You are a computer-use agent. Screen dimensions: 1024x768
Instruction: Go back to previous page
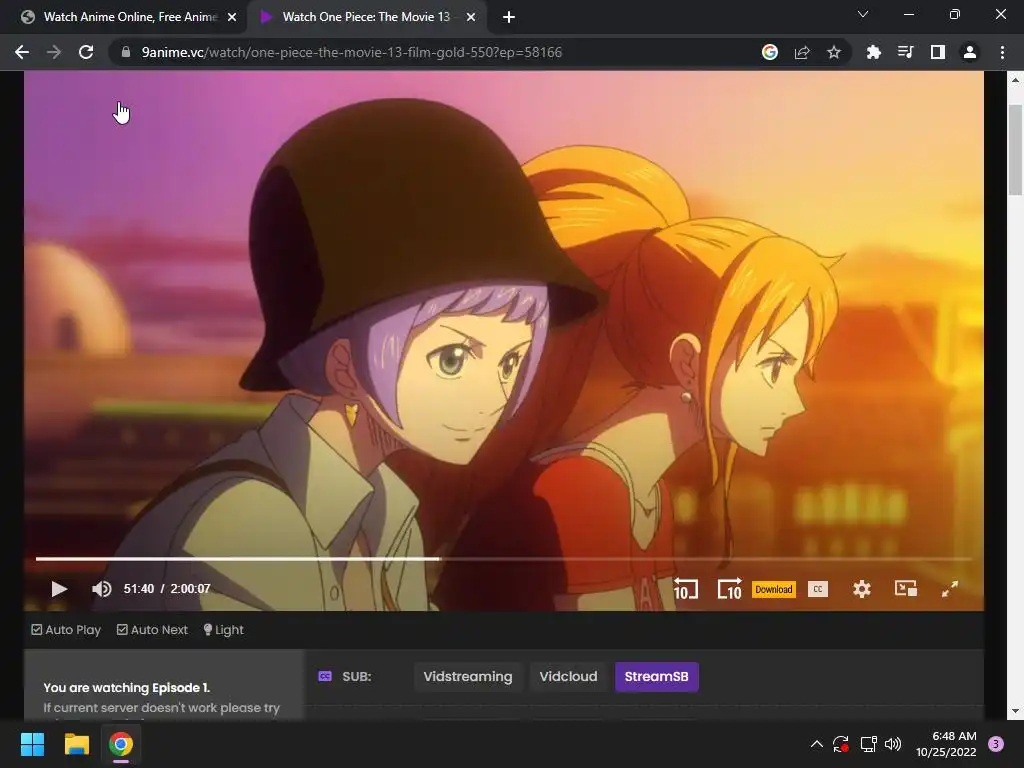22,52
